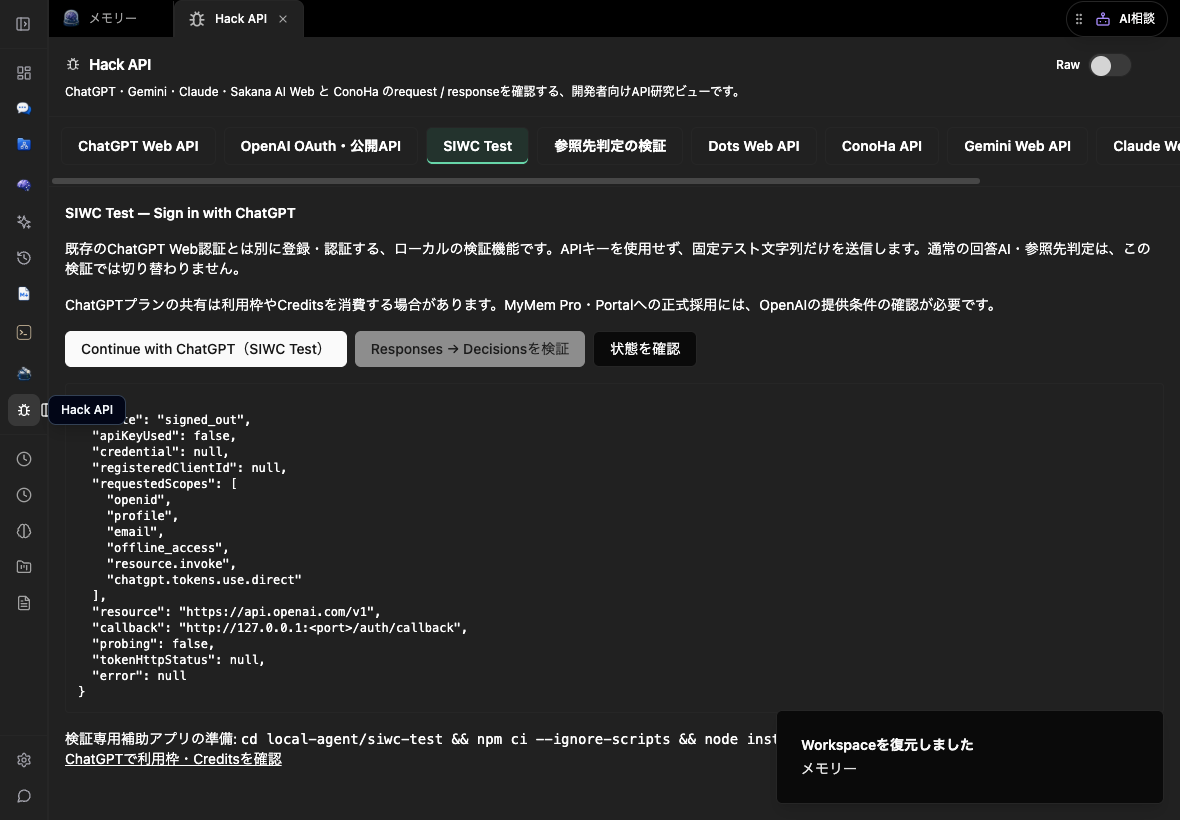Click the "error": null line
1180x820 pixels.
[x=138, y=676]
